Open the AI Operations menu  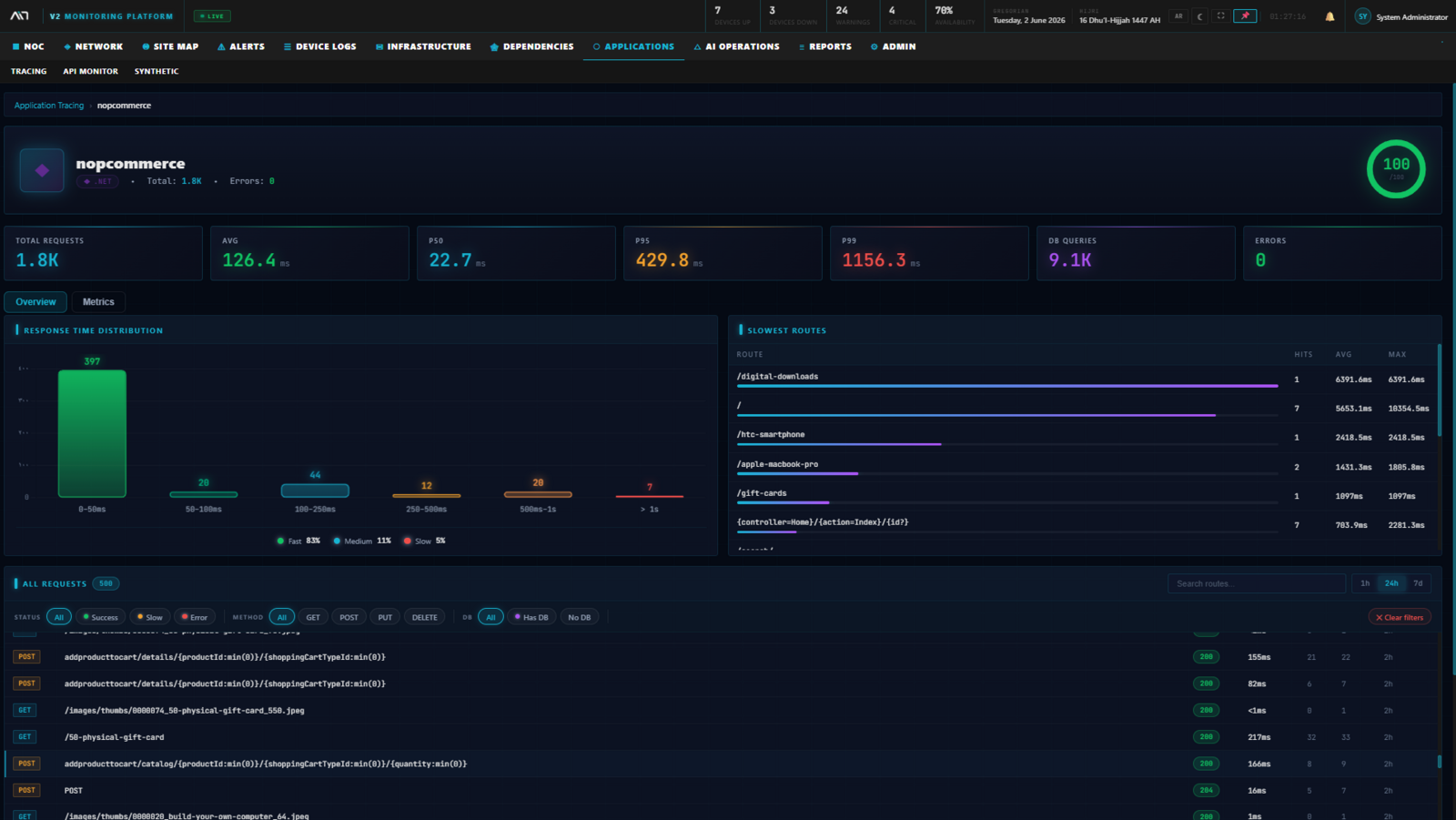737,46
